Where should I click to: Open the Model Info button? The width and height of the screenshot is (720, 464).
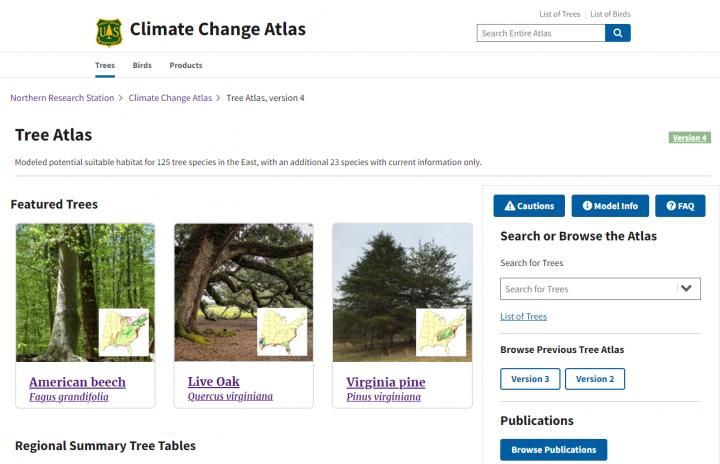click(610, 206)
